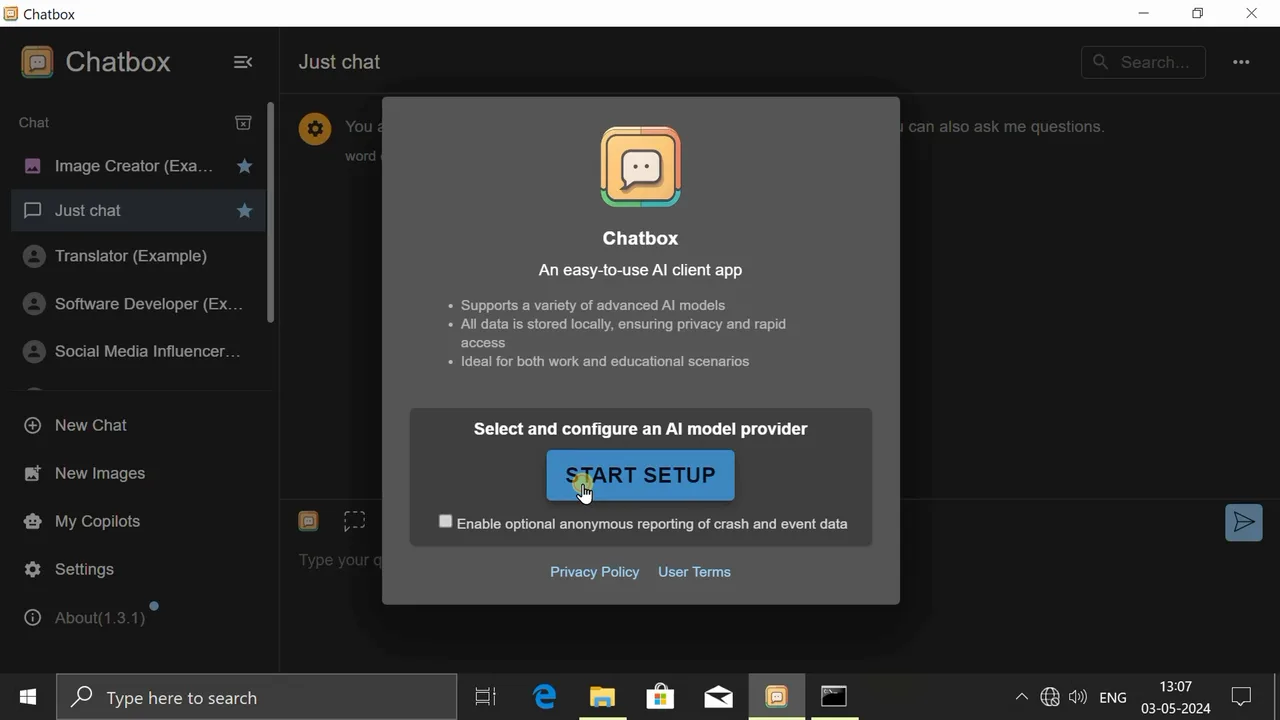
Task: Open the Image Creator (Example) chat
Action: (138, 166)
